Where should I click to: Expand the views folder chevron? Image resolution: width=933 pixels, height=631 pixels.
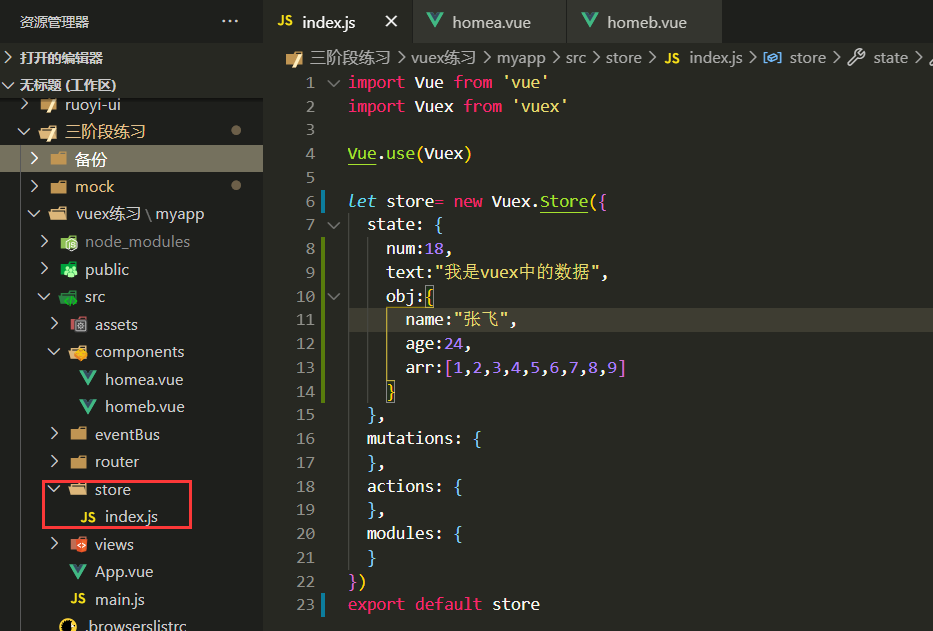point(55,543)
